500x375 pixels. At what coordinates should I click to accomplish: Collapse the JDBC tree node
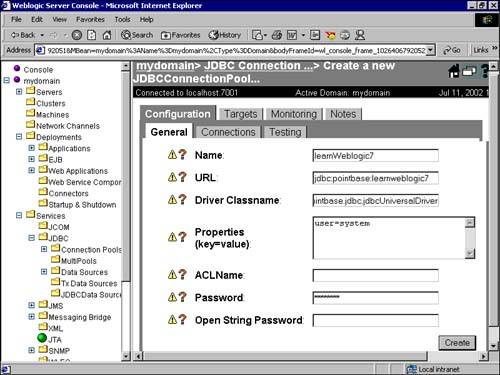click(31, 238)
